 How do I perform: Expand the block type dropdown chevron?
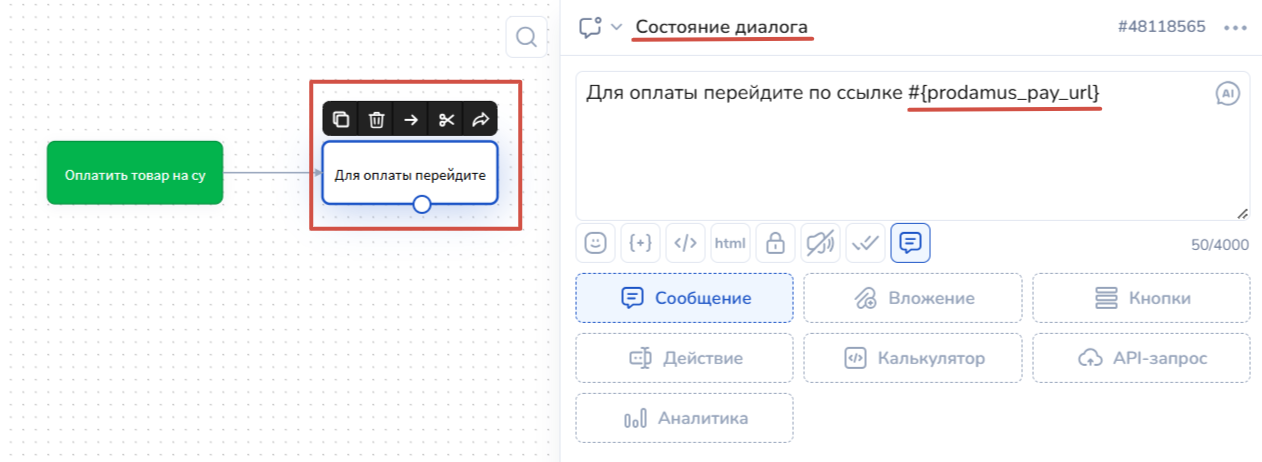[616, 27]
